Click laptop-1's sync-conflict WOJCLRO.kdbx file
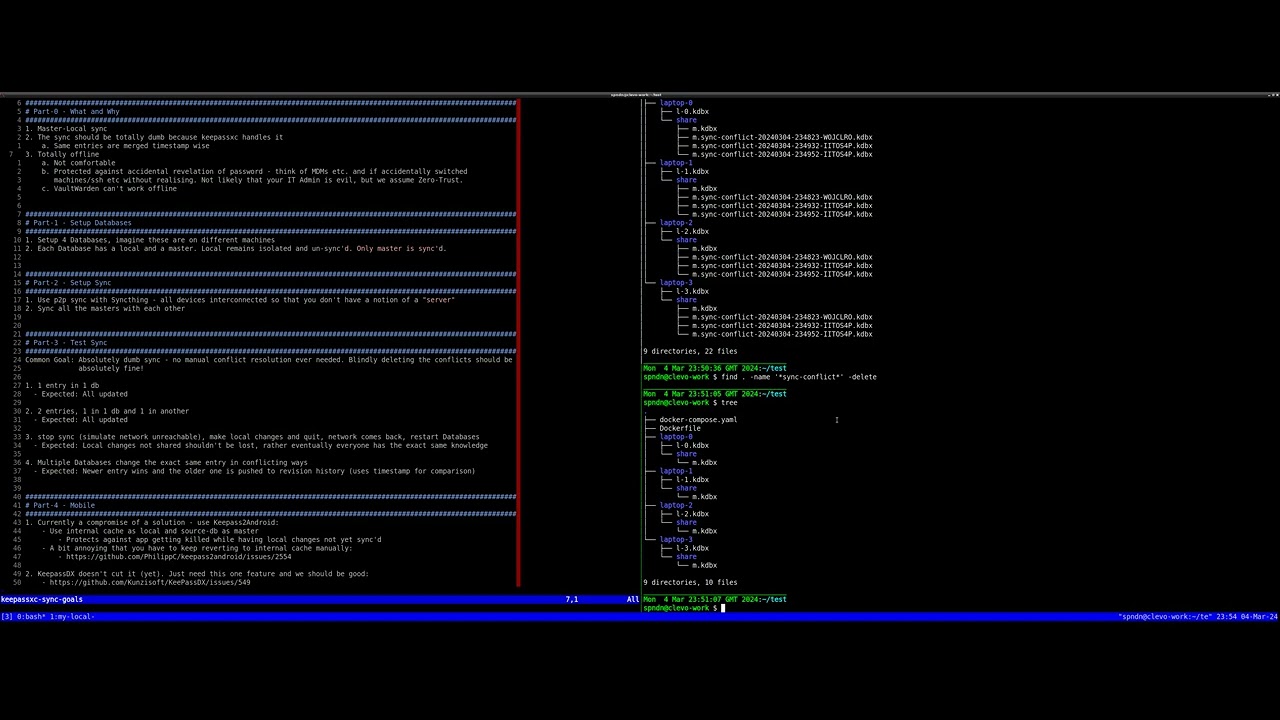This screenshot has width=1280, height=720. [x=782, y=198]
